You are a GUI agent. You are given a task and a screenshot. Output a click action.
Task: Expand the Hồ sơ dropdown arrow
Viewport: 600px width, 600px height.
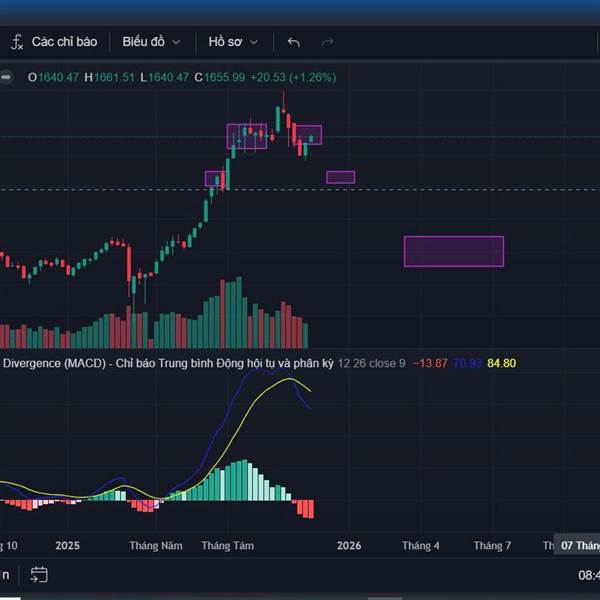tap(254, 42)
